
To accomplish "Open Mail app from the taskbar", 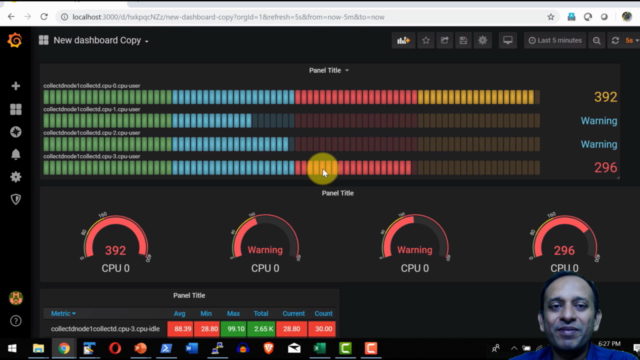I will [x=294, y=348].
